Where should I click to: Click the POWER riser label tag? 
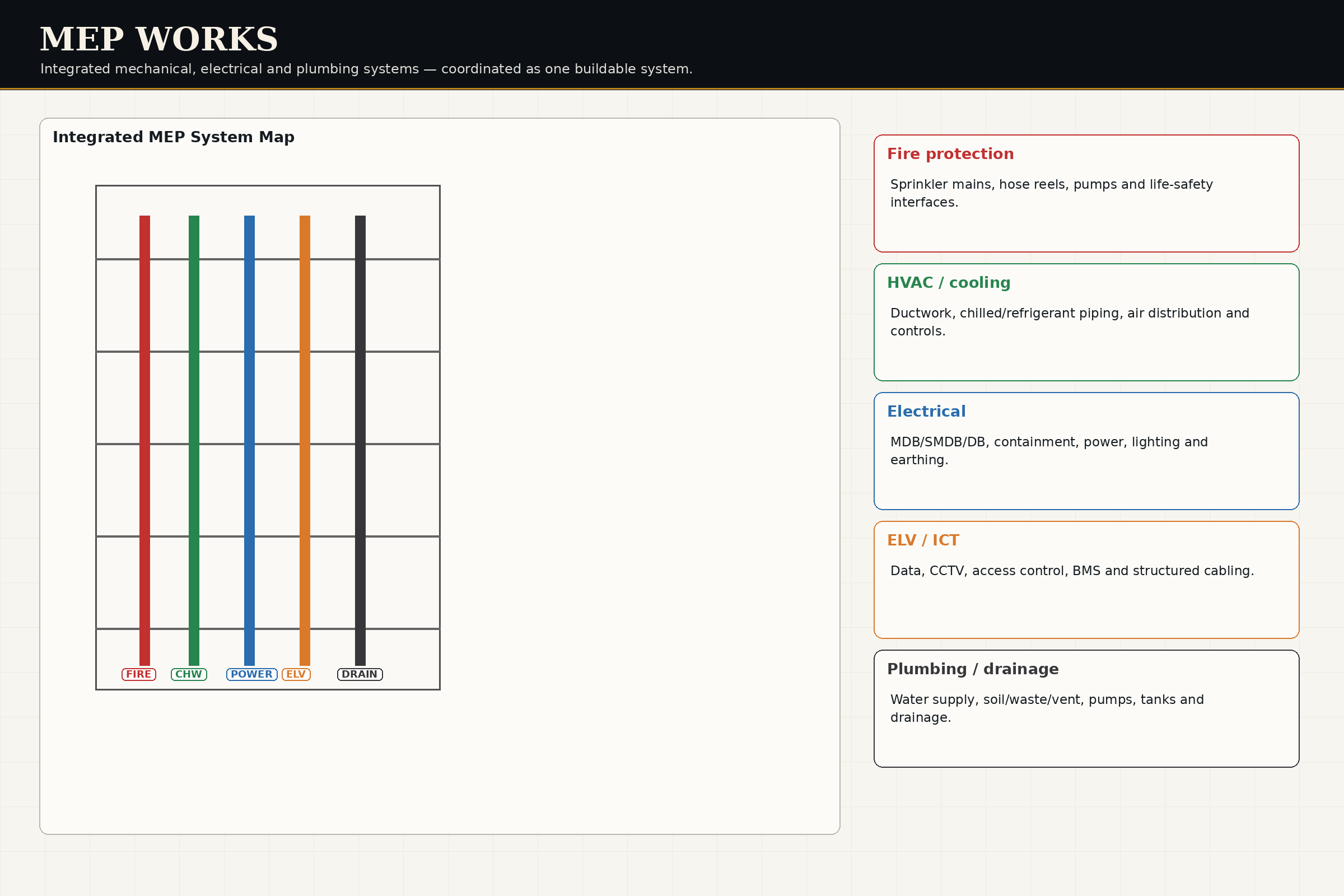click(252, 674)
